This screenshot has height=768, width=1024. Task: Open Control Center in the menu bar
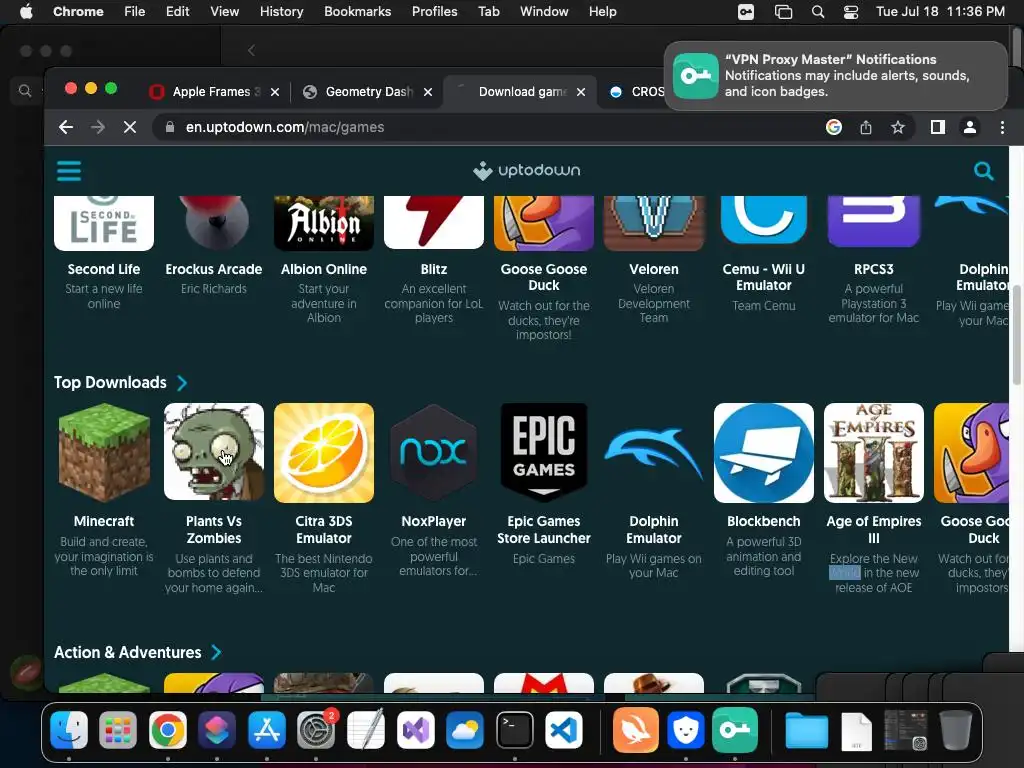(x=850, y=12)
